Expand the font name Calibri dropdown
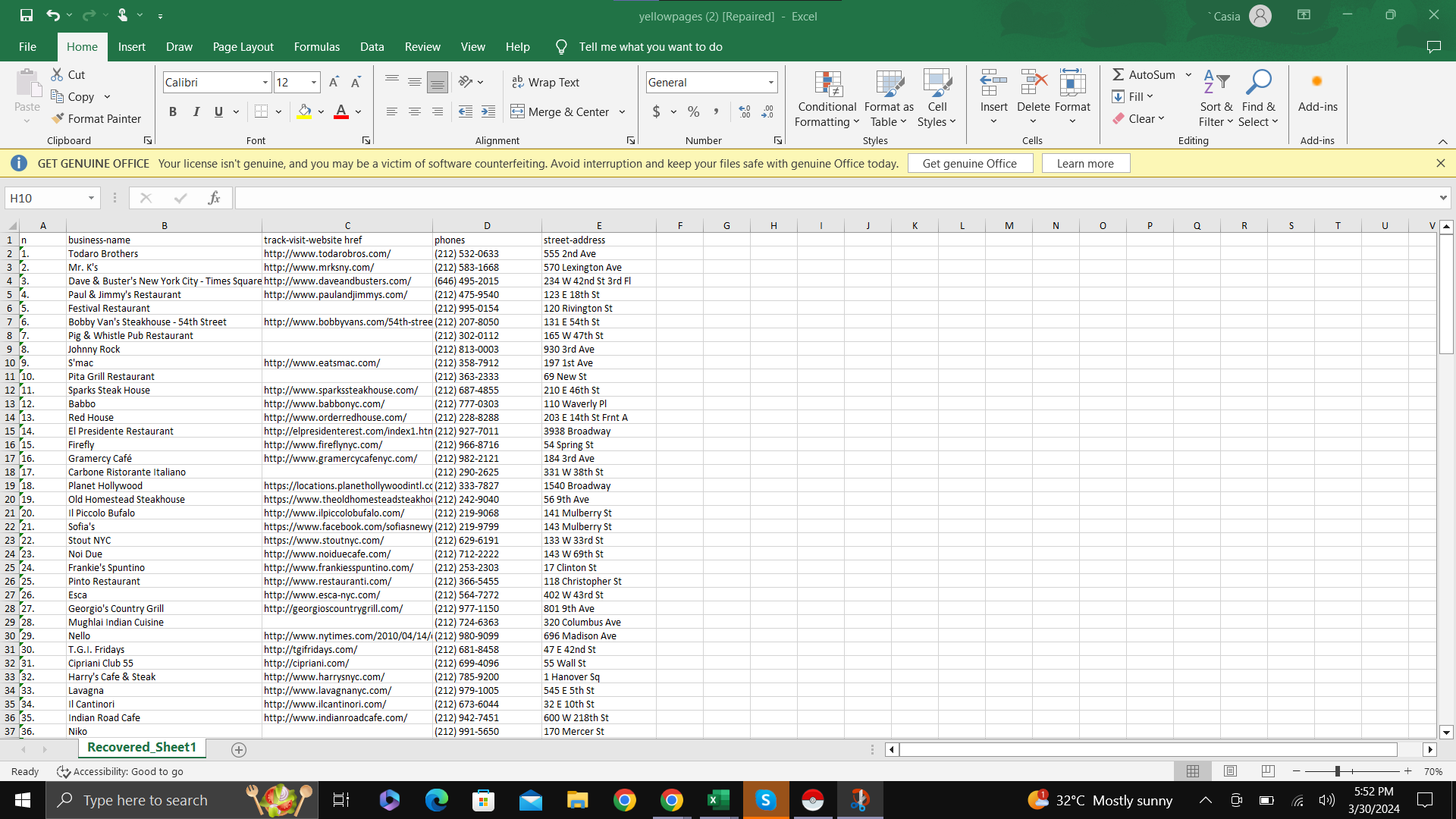1456x819 pixels. click(265, 82)
